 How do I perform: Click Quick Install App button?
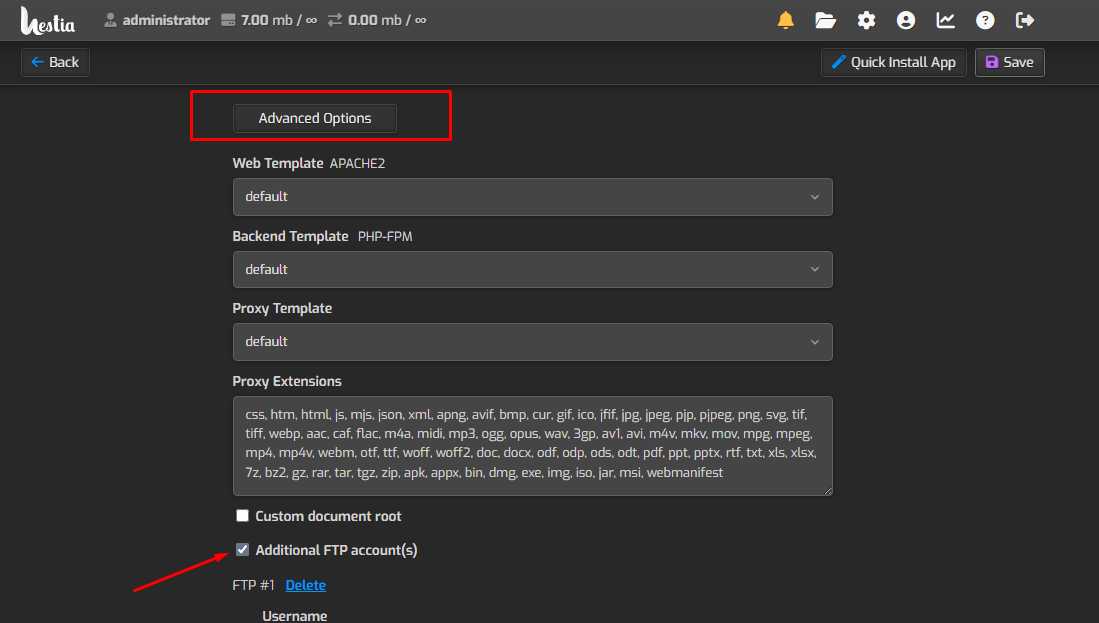point(893,62)
